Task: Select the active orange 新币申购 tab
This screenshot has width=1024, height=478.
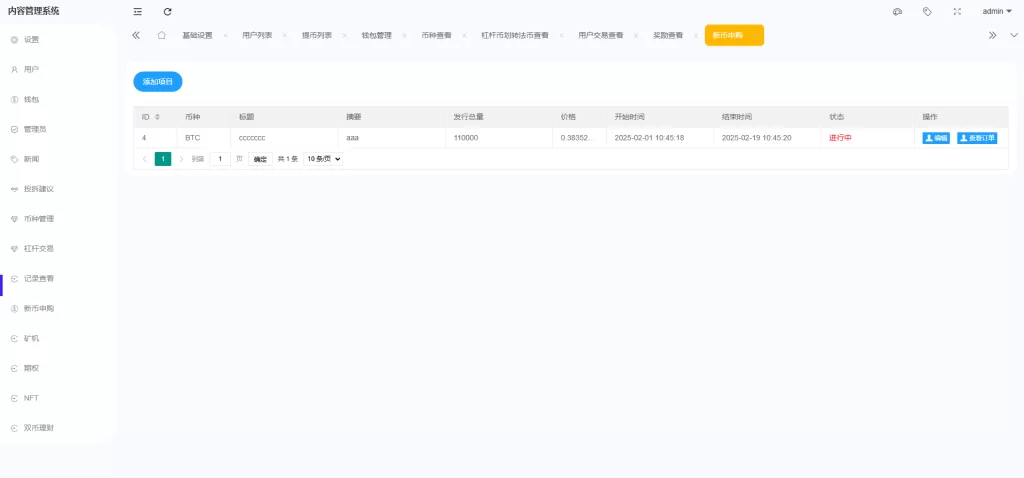Action: click(734, 35)
